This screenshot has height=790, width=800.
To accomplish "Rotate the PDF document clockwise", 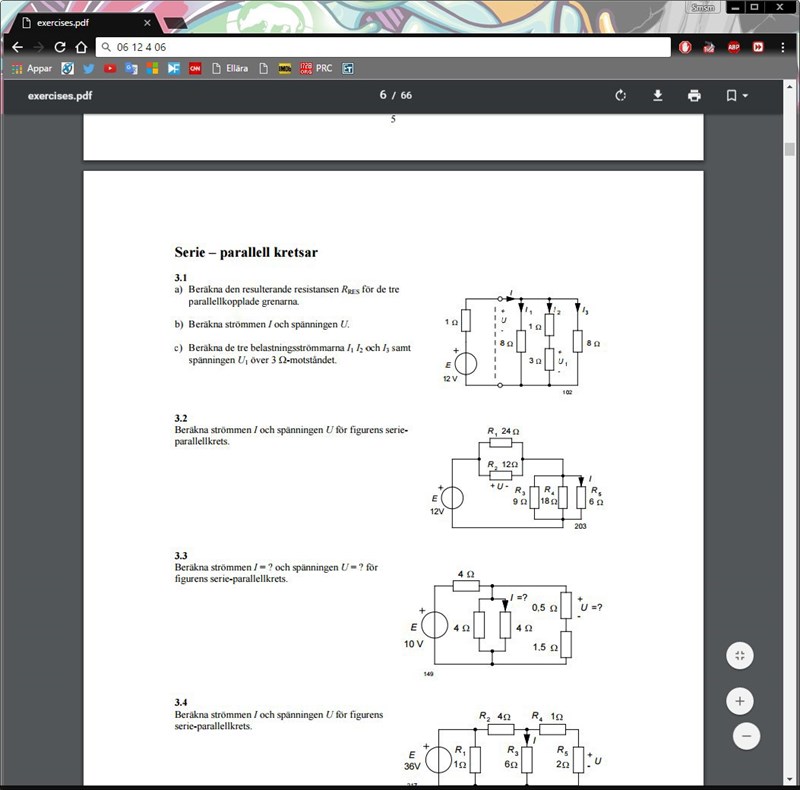I will (x=620, y=95).
